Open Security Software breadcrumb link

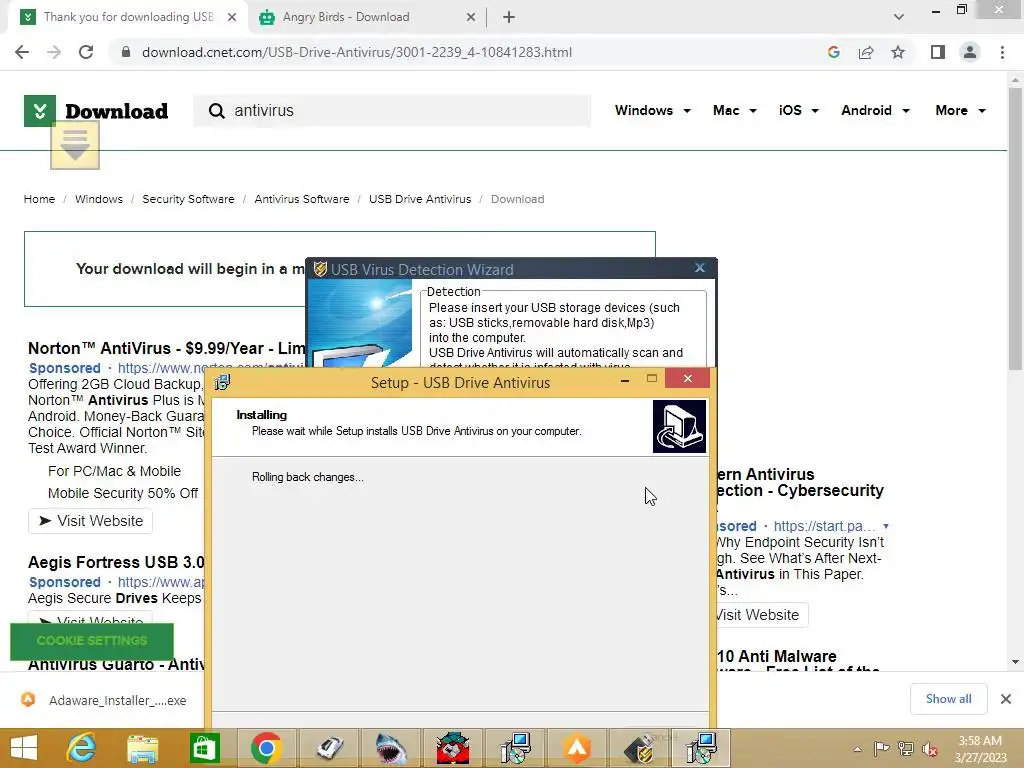pos(188,199)
